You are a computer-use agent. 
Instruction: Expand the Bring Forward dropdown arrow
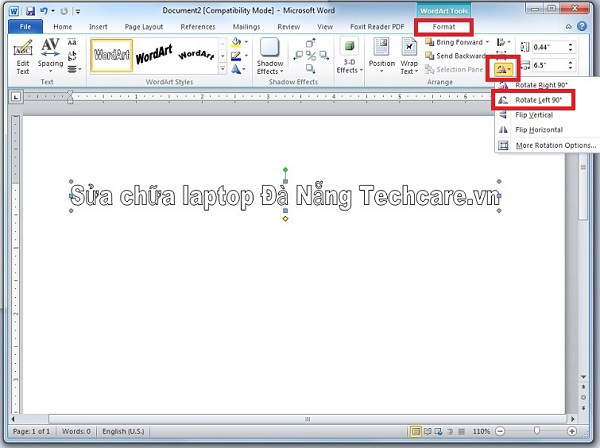(x=487, y=42)
